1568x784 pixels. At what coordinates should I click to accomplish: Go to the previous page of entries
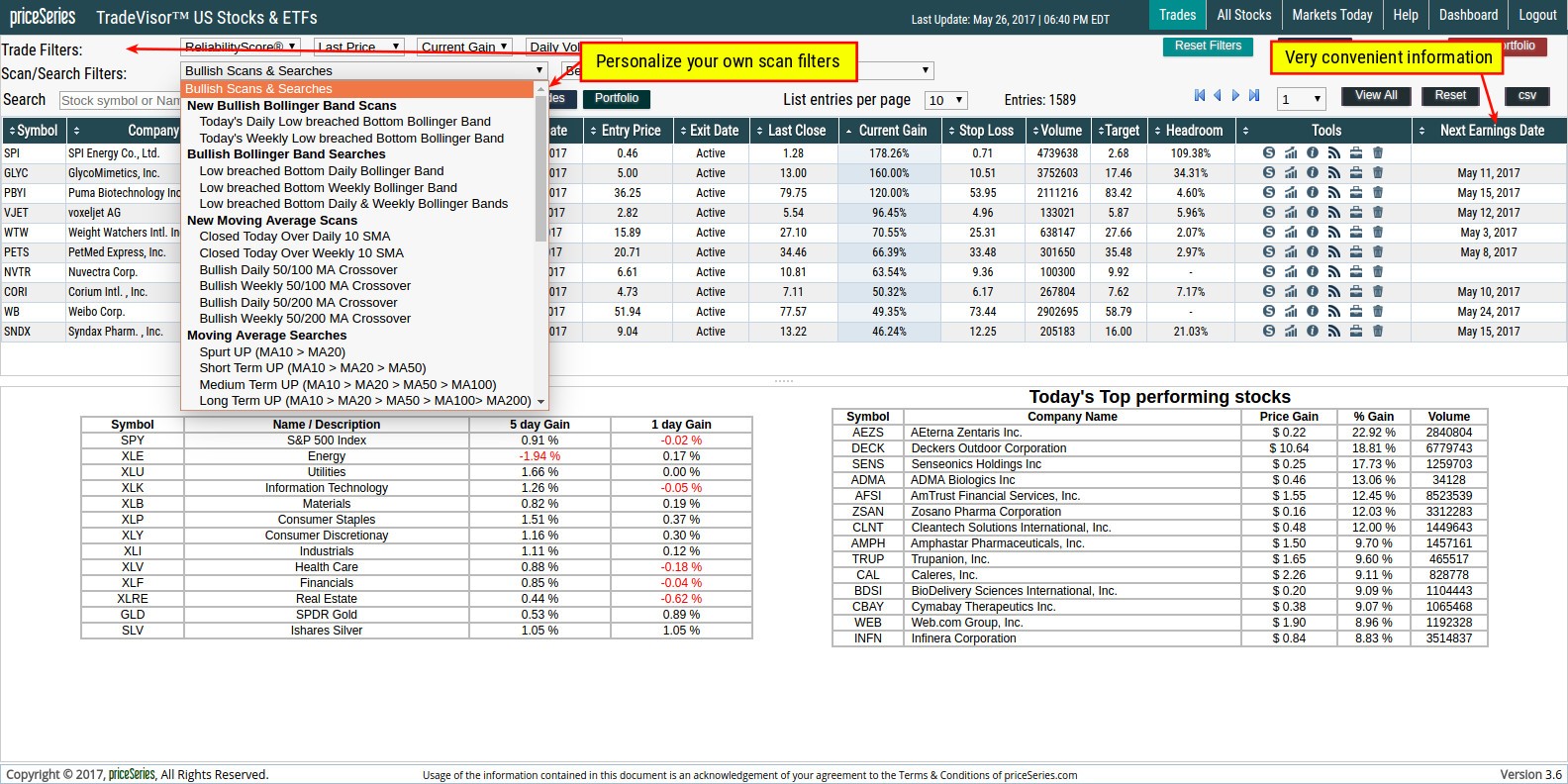pos(1218,96)
